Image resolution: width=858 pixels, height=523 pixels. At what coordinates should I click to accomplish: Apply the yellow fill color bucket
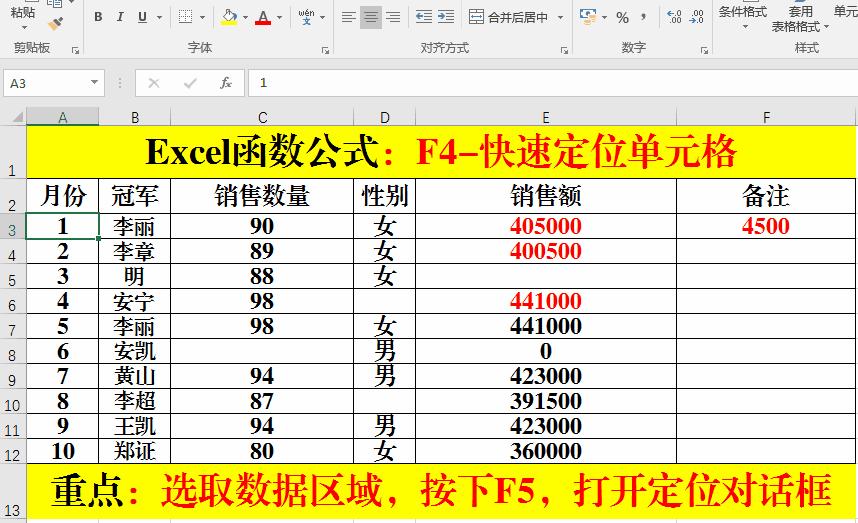tap(229, 17)
